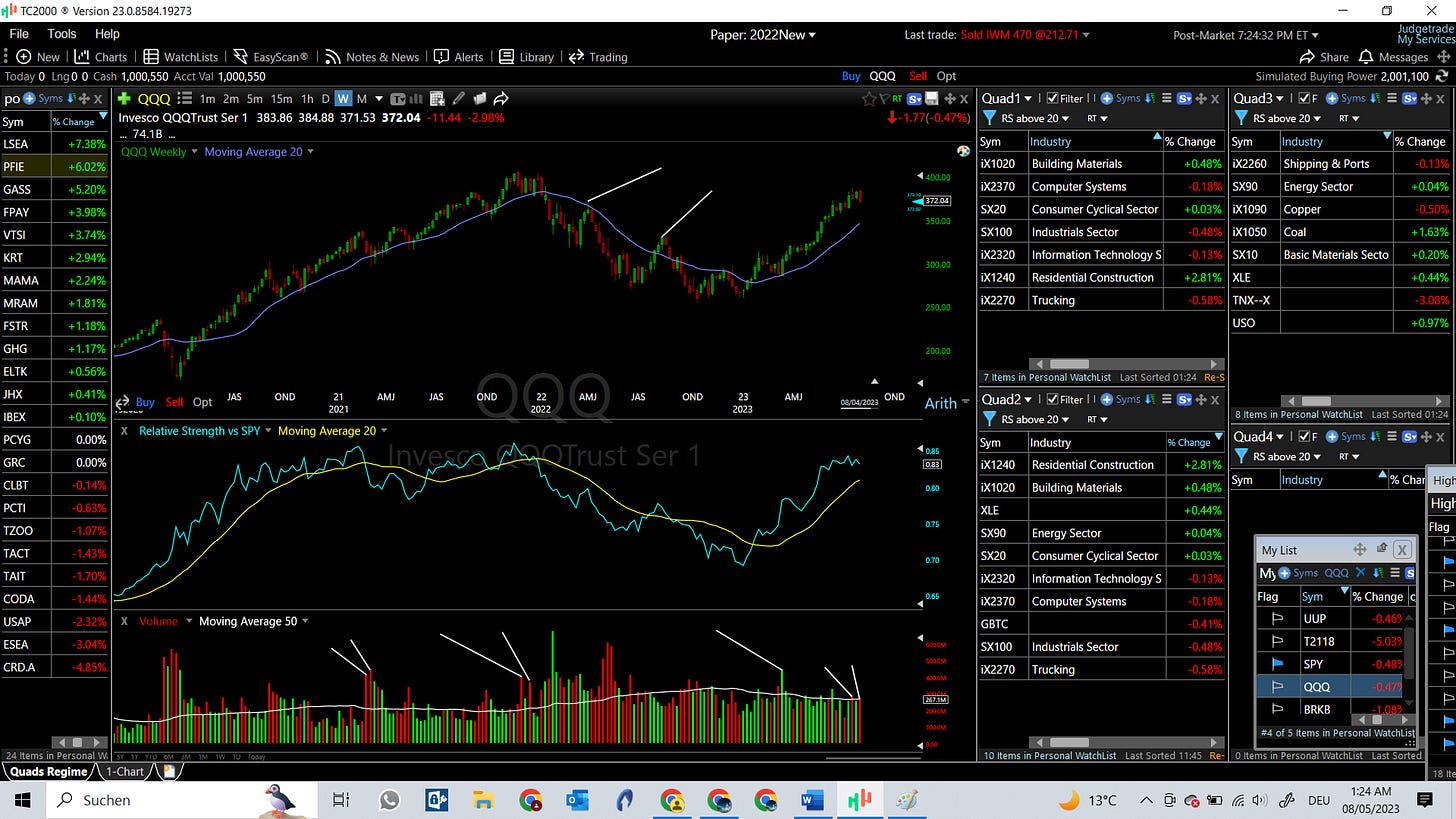Open the chart list view icon beside QQQ

click(185, 98)
